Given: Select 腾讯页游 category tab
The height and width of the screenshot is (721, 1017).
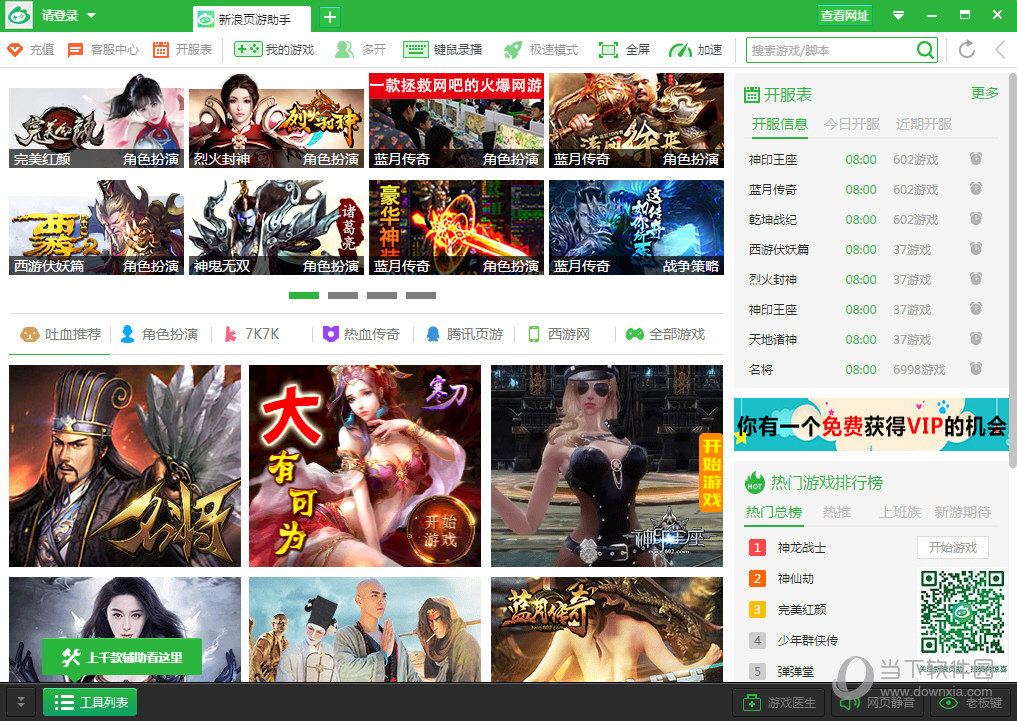Looking at the screenshot, I should (x=464, y=334).
